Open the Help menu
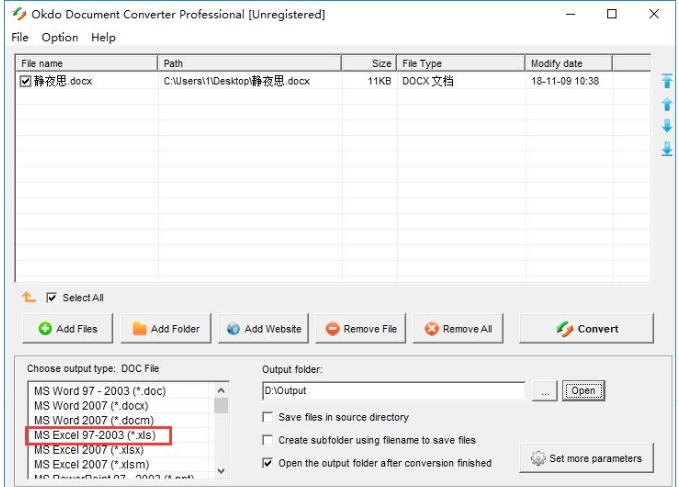The width and height of the screenshot is (679, 487). tap(103, 37)
